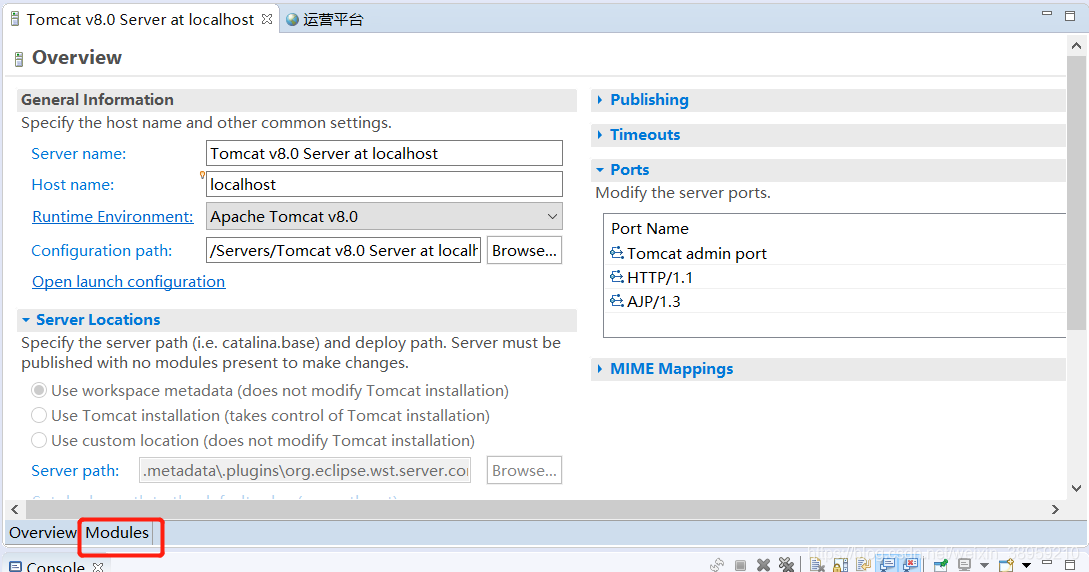This screenshot has width=1089, height=572.
Task: Select Use workspace metadata option
Action: tap(39, 390)
